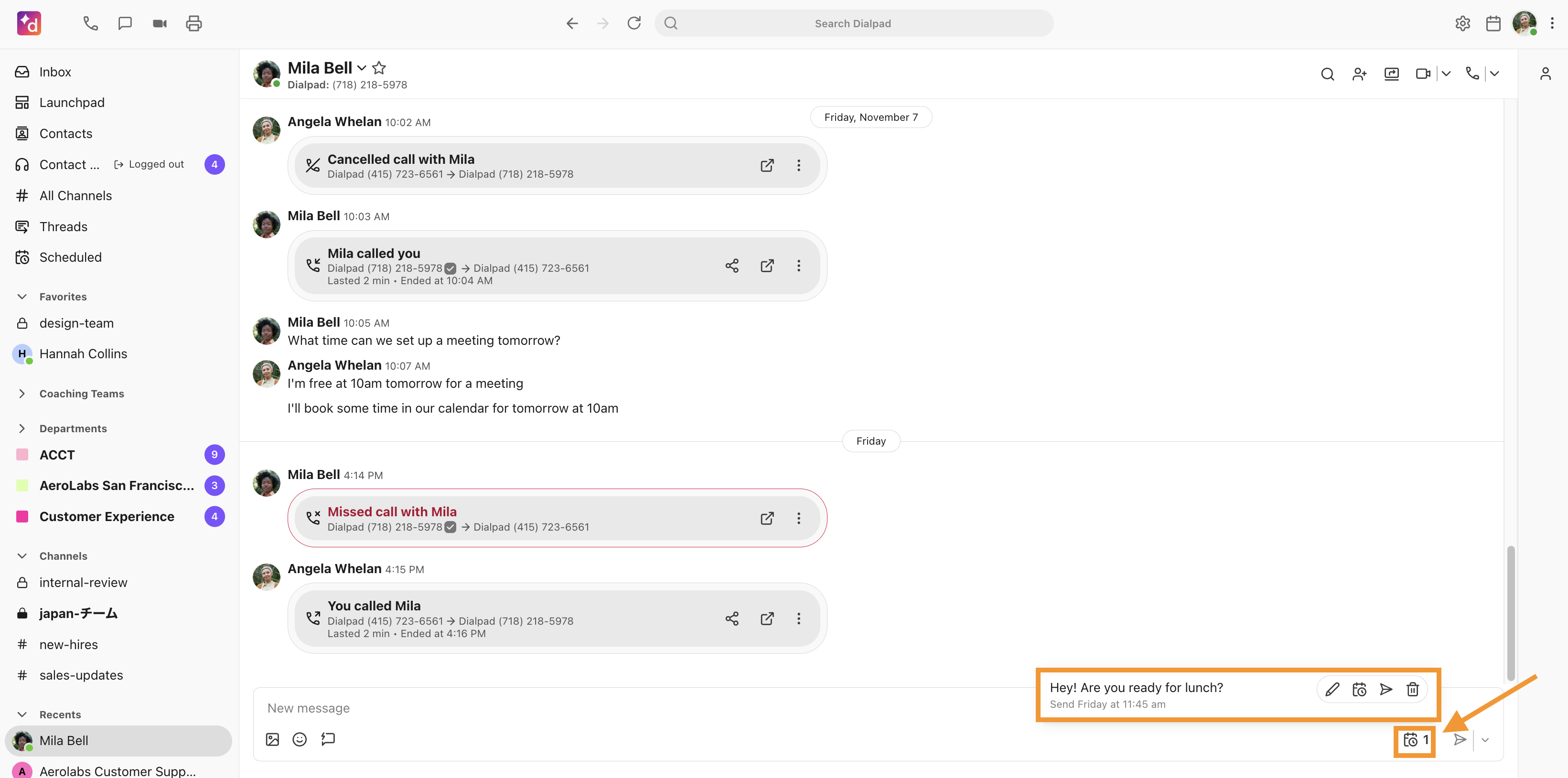Open Threads
This screenshot has height=778, width=1568.
point(118,227)
